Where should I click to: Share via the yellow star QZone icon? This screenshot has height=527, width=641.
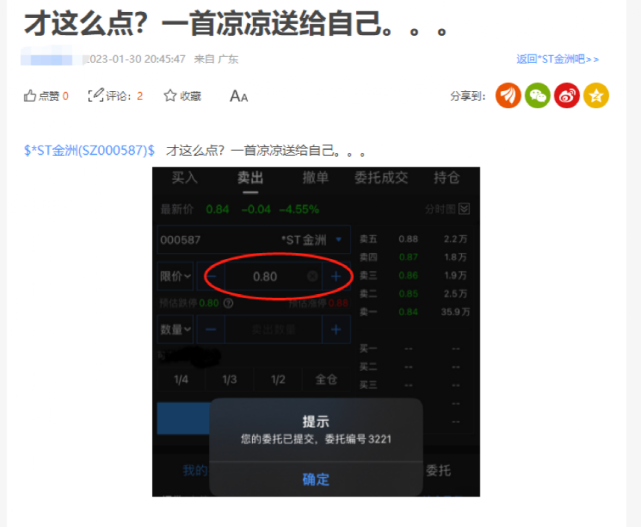596,96
